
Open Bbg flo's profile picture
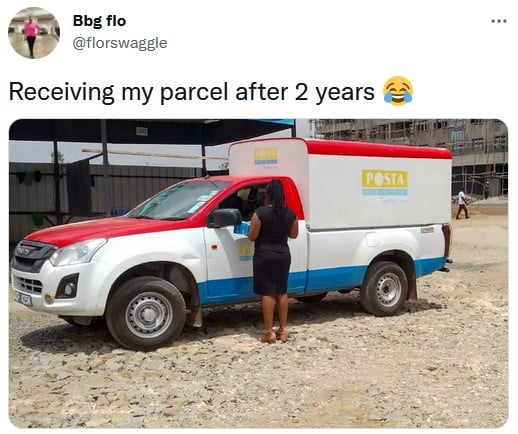[34, 33]
